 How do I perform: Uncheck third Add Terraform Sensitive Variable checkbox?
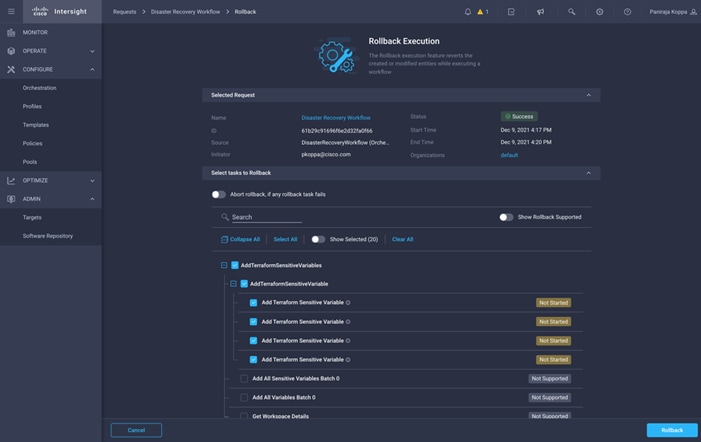pos(253,341)
